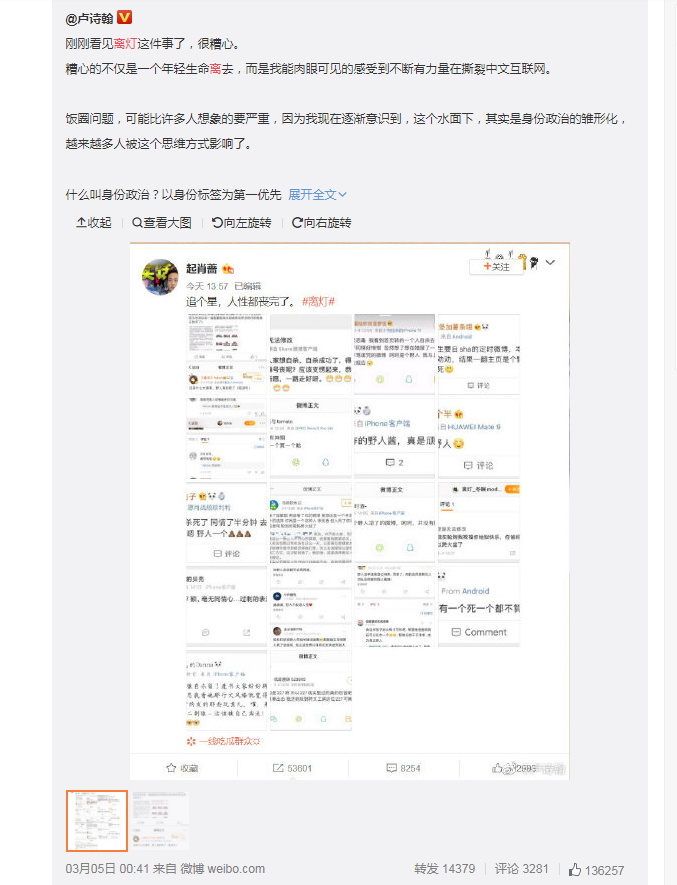Rotate image left with 向左旋转
The height and width of the screenshot is (885, 677).
pyautogui.click(x=241, y=222)
